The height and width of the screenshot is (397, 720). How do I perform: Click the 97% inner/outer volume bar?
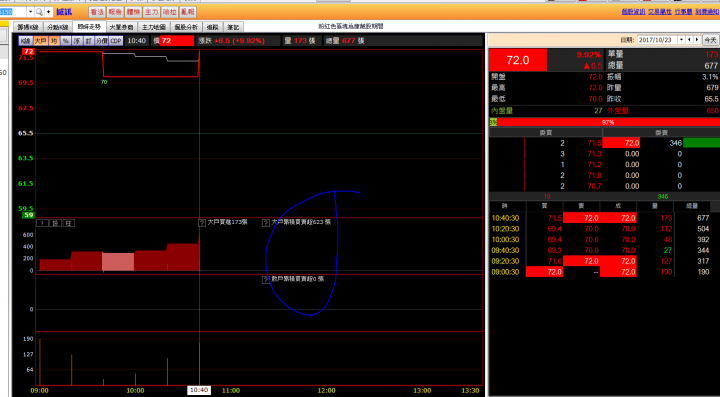605,123
